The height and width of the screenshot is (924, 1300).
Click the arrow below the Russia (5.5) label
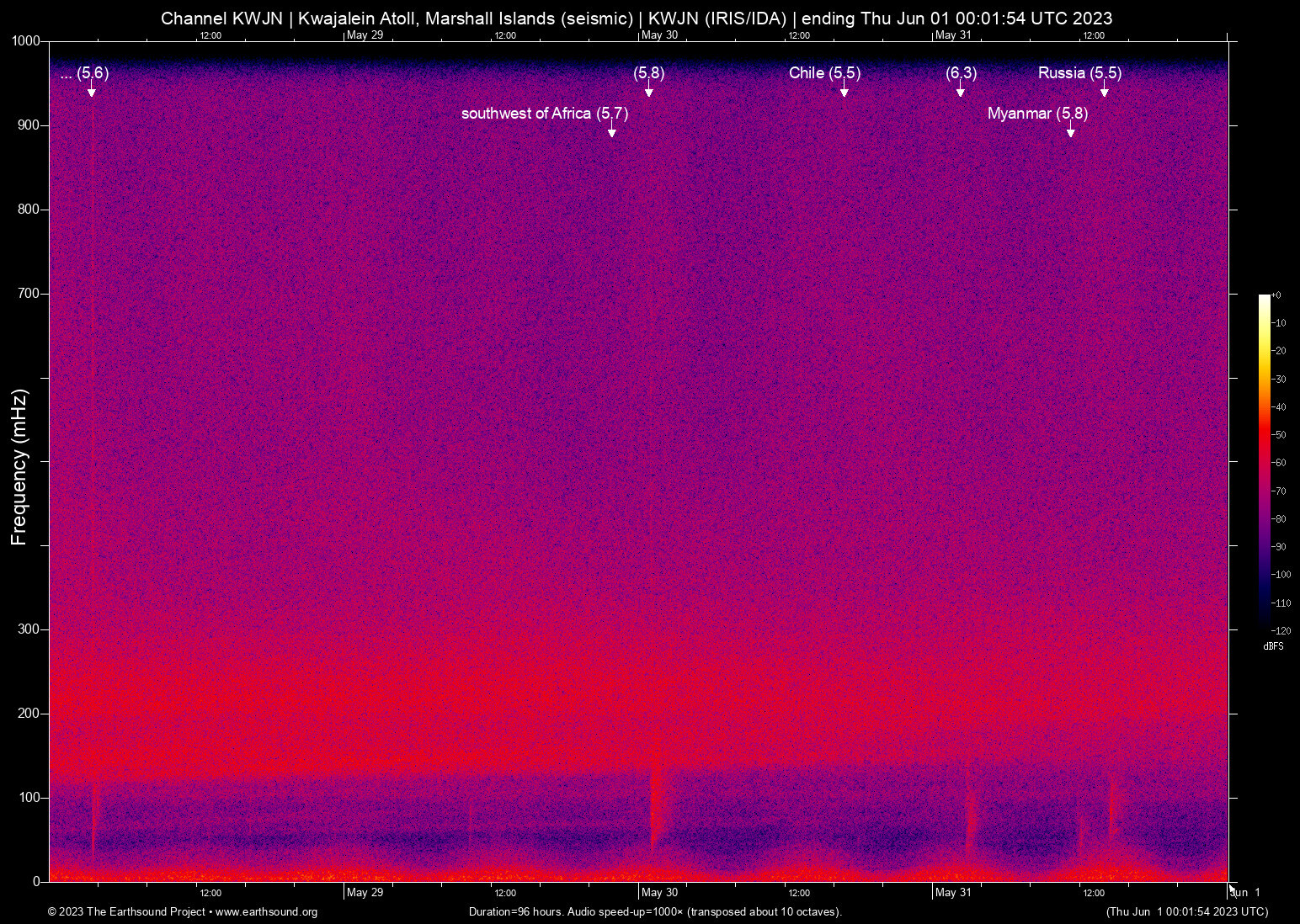pos(1105,91)
